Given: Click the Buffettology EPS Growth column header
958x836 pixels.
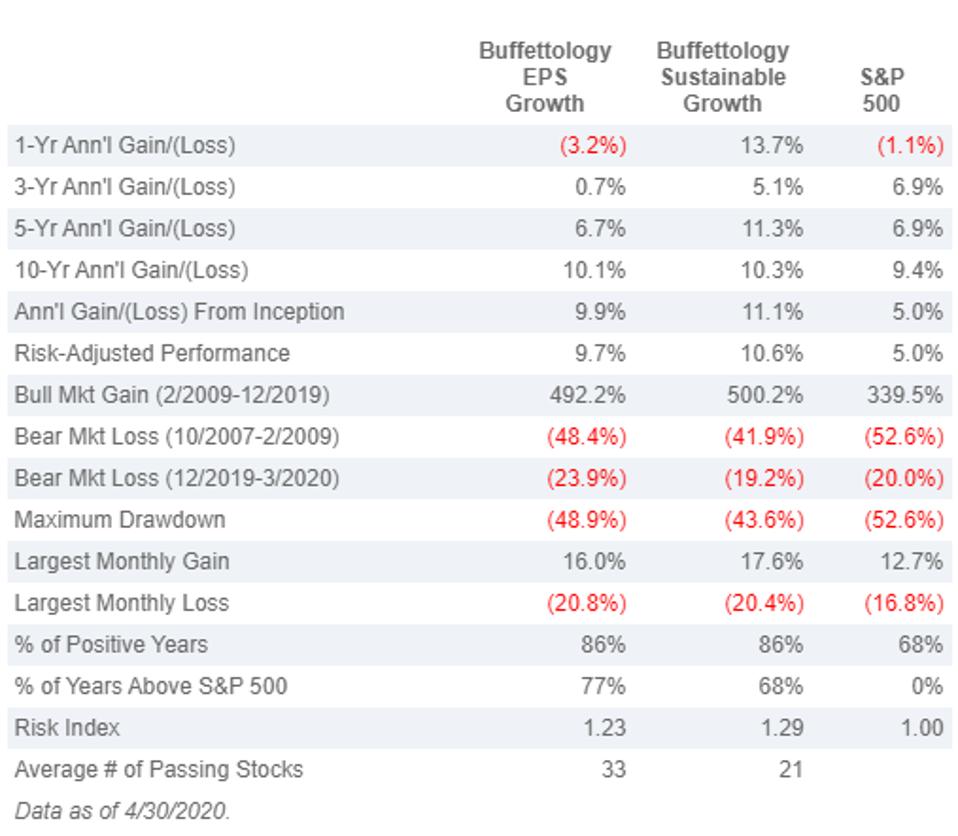Looking at the screenshot, I should [544, 77].
